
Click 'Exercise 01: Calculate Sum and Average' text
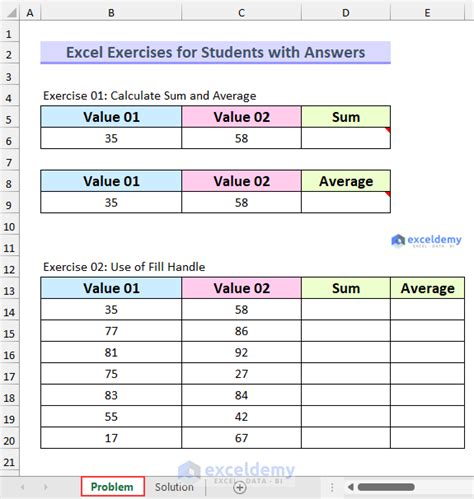(150, 96)
